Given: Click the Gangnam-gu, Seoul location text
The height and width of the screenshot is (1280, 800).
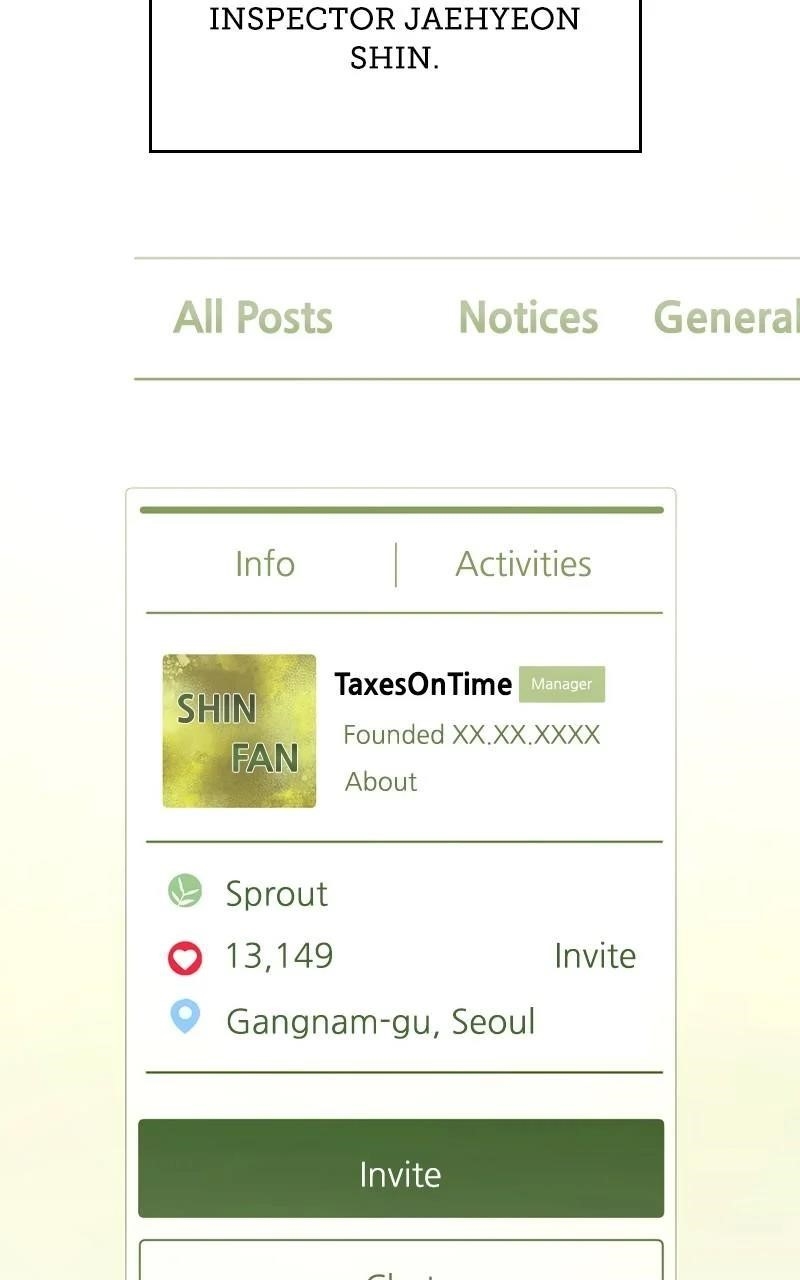Looking at the screenshot, I should point(381,1022).
